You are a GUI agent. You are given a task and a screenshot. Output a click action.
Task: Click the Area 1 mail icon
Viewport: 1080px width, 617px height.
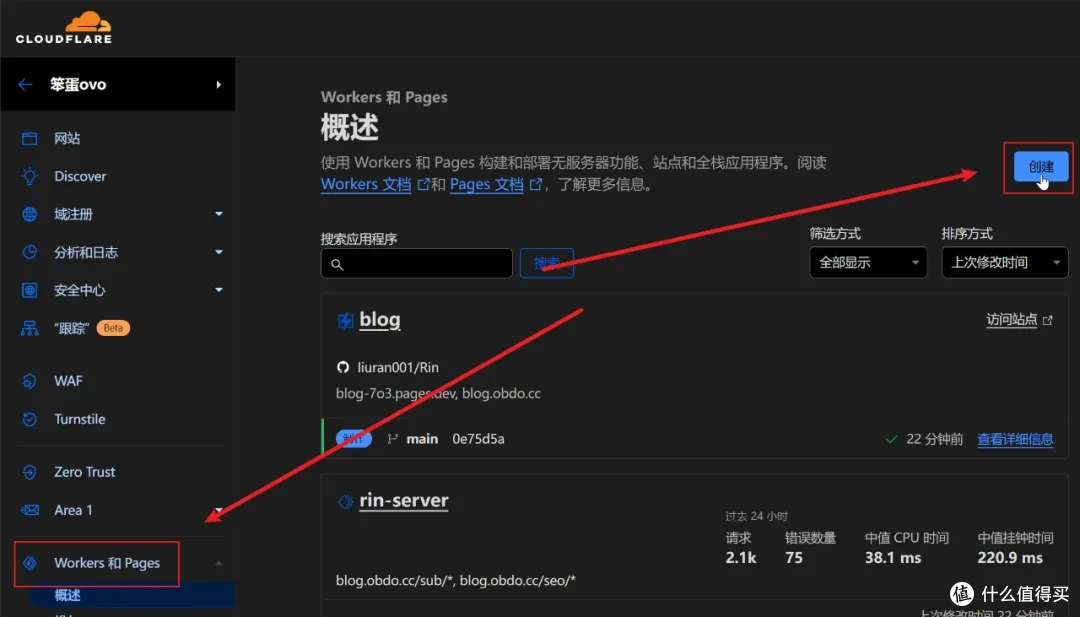(30, 510)
